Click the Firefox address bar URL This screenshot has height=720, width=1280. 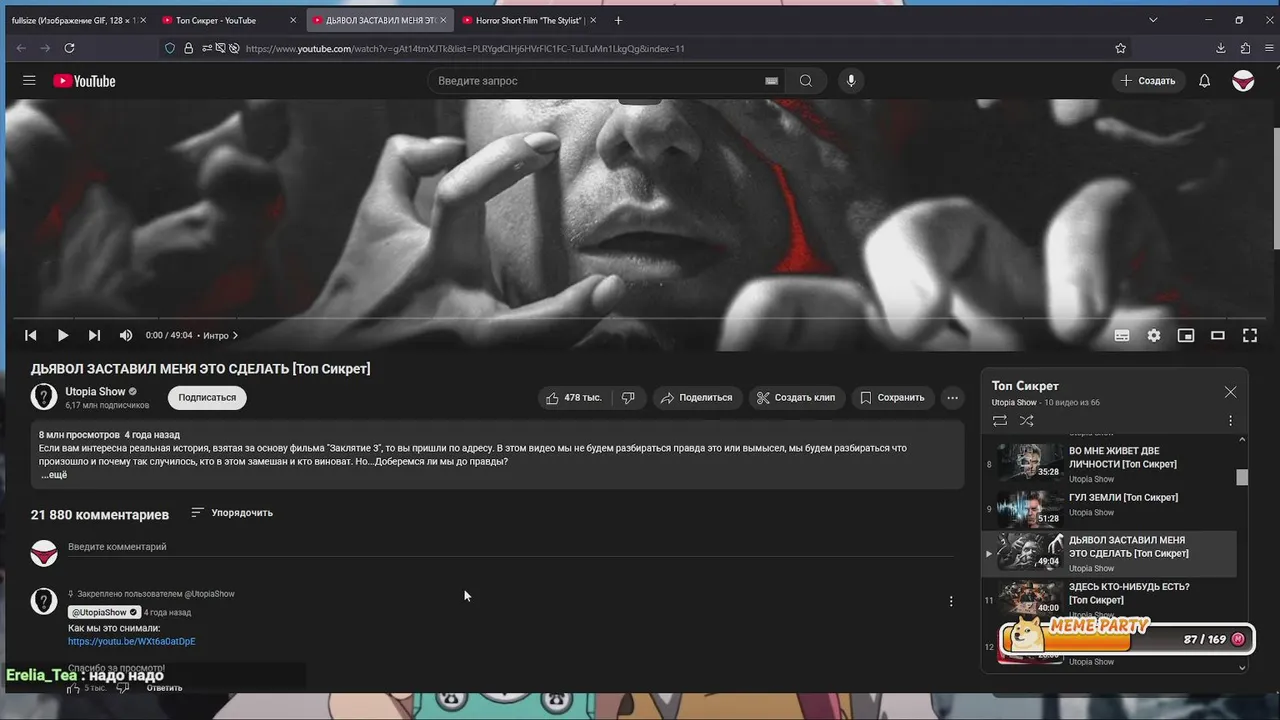465,48
